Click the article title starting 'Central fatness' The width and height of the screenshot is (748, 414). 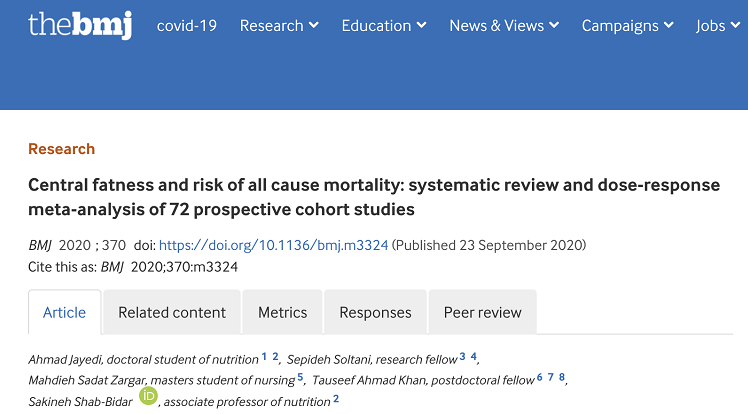(x=374, y=197)
